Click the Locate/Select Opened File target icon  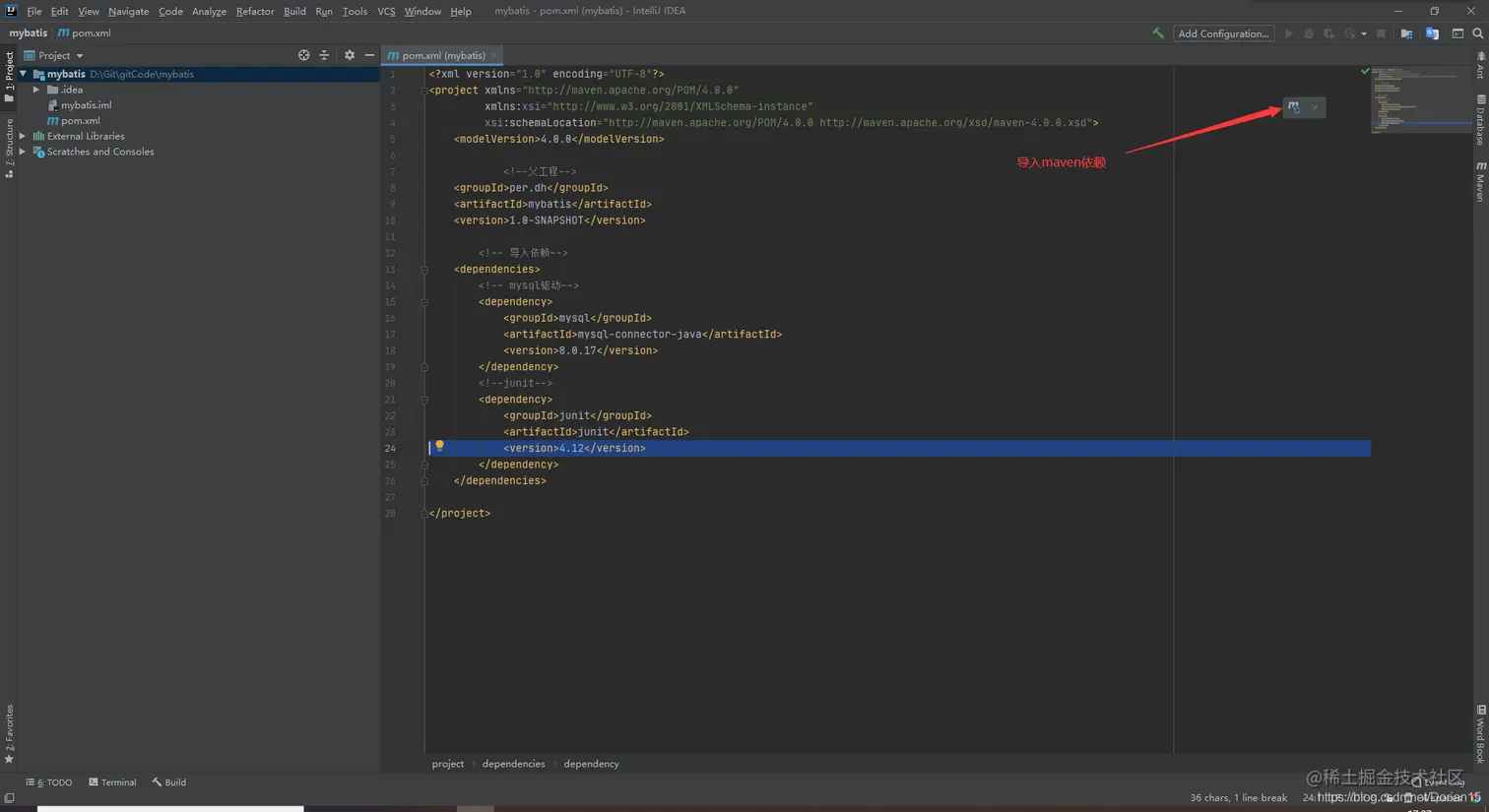click(x=303, y=55)
